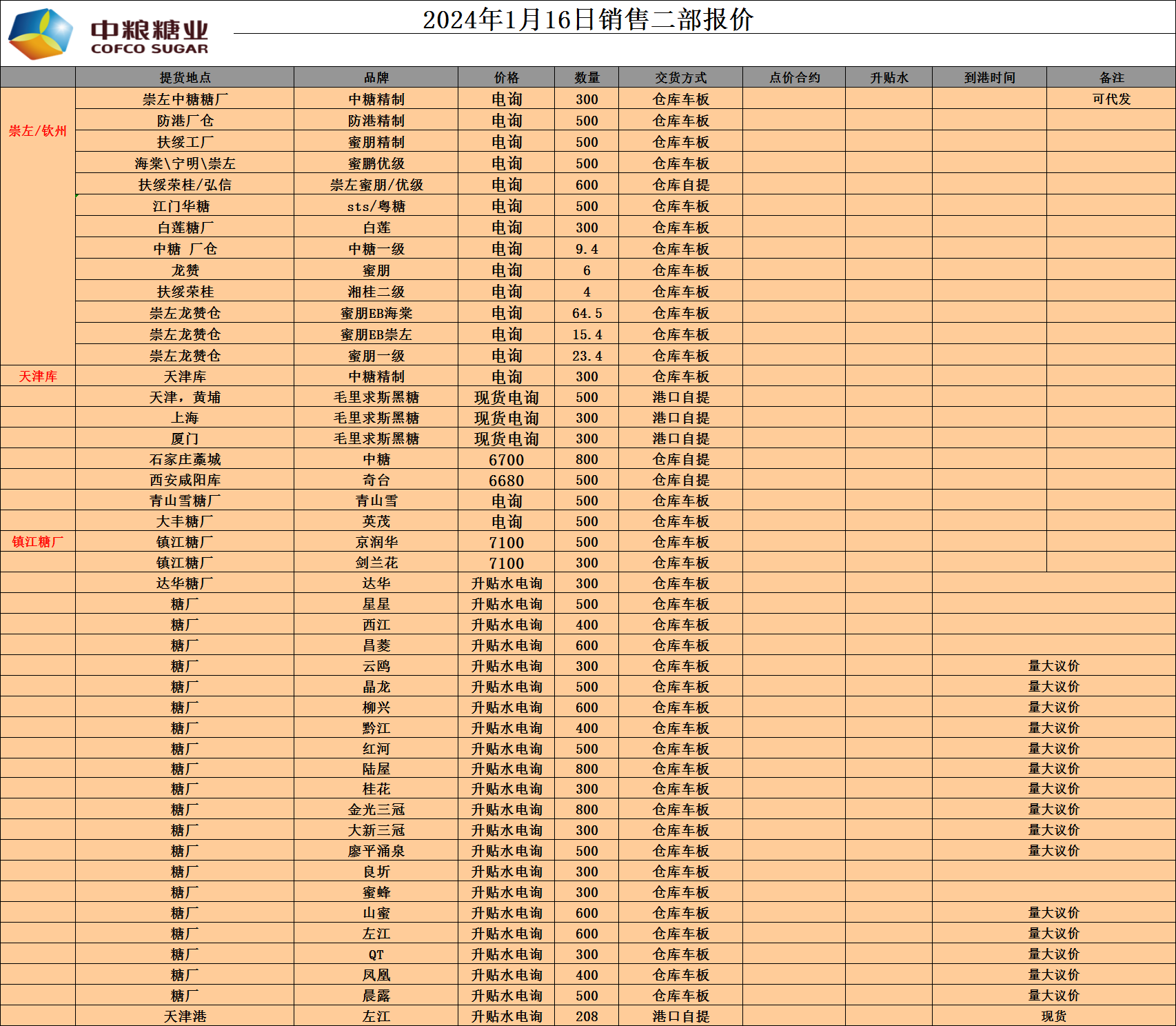Click the COFCO Sugar logo
This screenshot has width=1176, height=1026.
click(109, 33)
